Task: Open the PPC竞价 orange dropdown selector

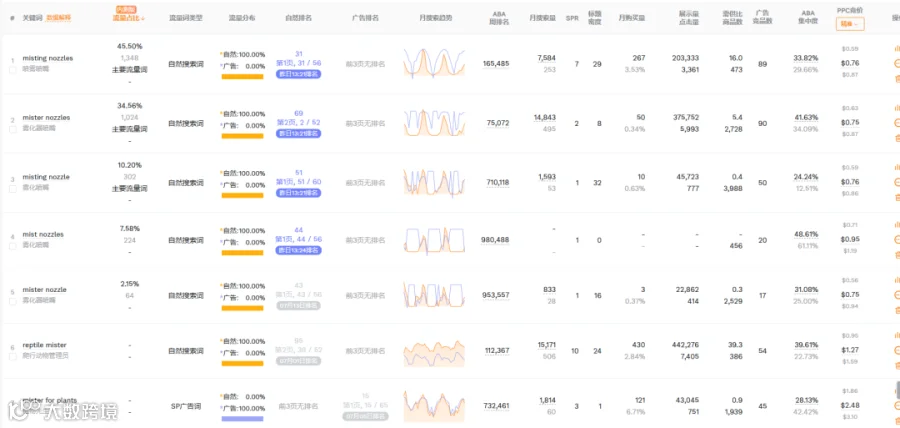Action: point(849,24)
